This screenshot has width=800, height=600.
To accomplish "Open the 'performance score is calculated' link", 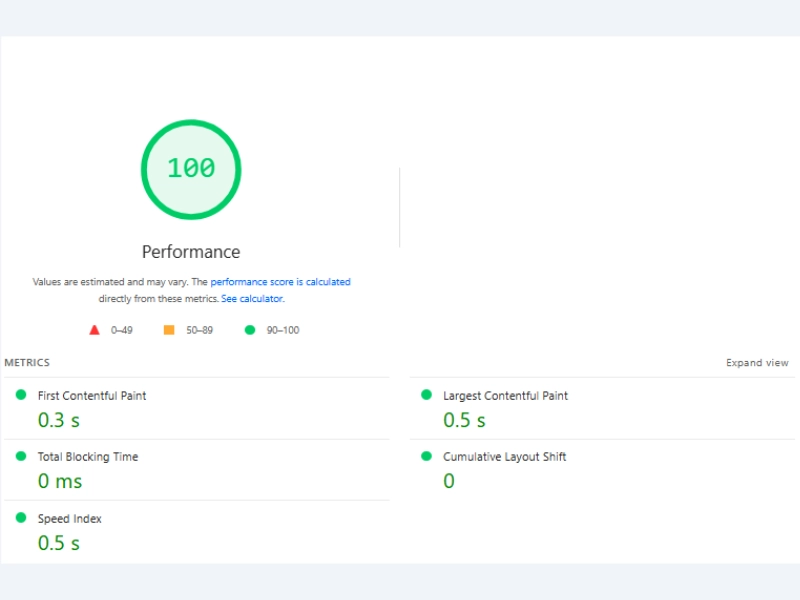I will pyautogui.click(x=280, y=282).
